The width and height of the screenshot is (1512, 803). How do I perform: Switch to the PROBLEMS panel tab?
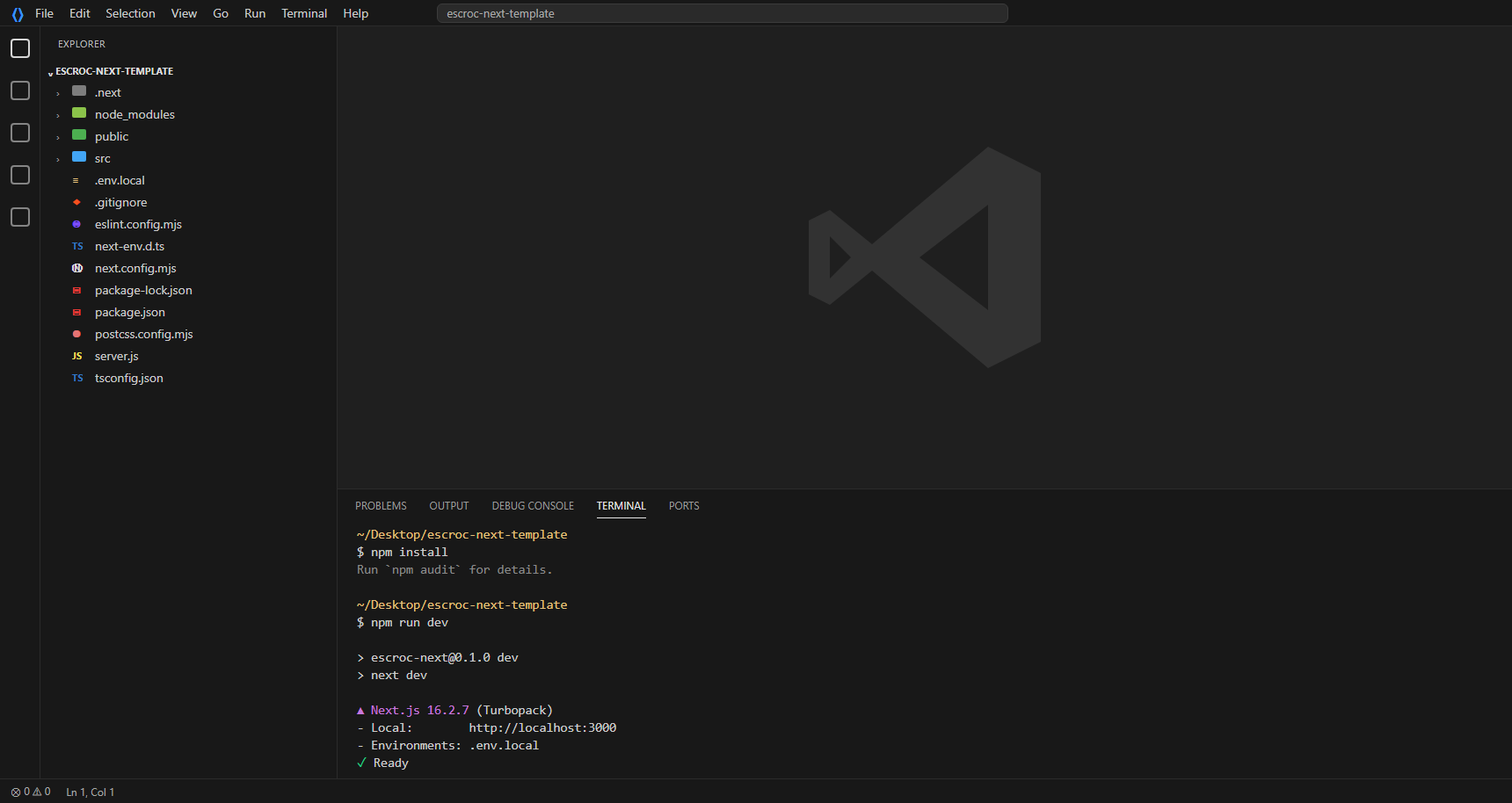[381, 506]
